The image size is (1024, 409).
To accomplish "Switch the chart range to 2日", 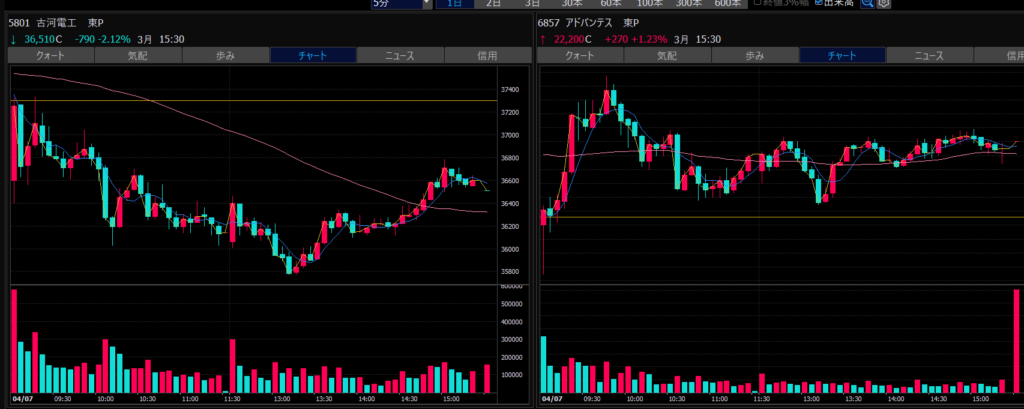I will pyautogui.click(x=494, y=4).
